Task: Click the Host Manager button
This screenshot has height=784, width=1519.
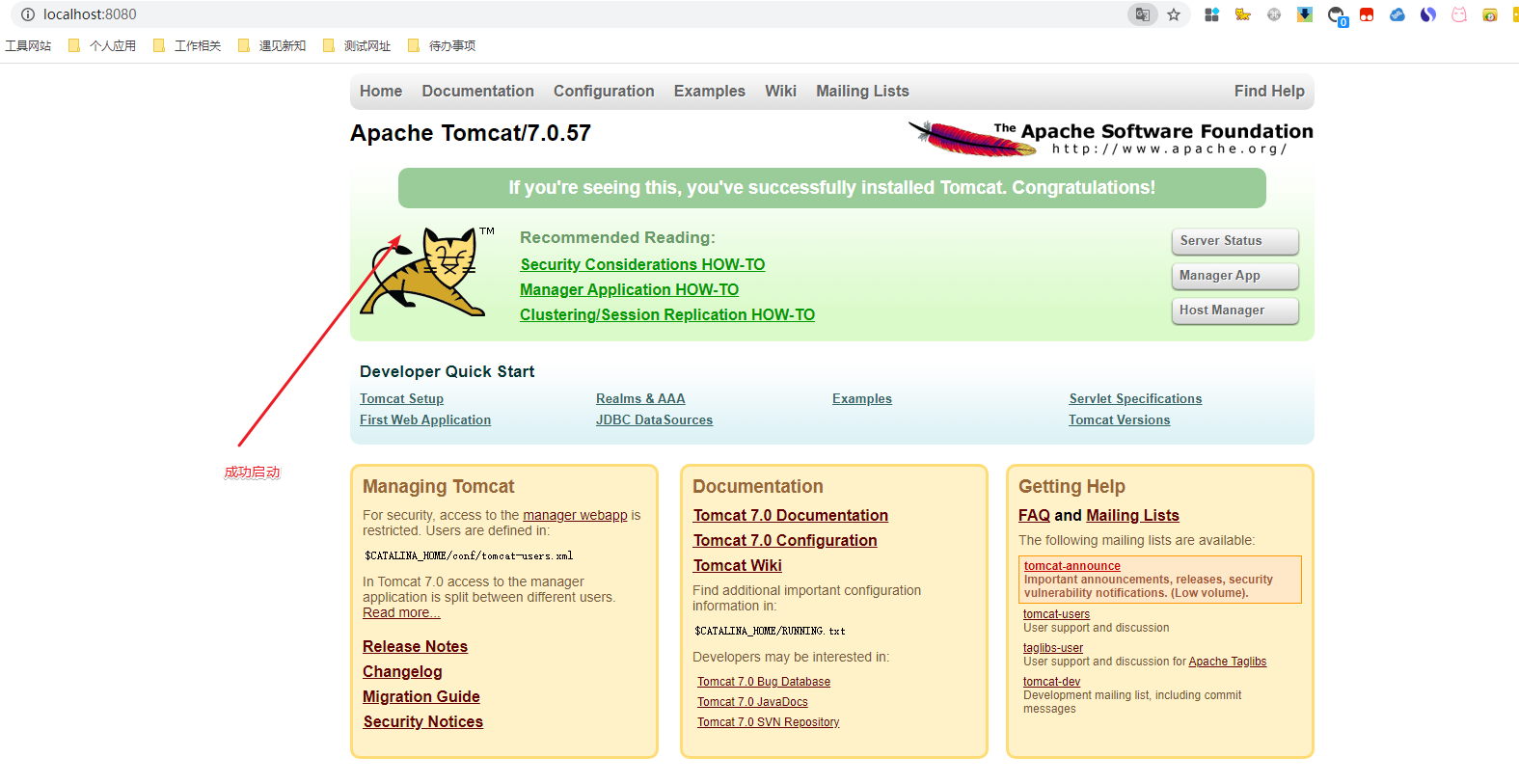Action: (x=1234, y=311)
